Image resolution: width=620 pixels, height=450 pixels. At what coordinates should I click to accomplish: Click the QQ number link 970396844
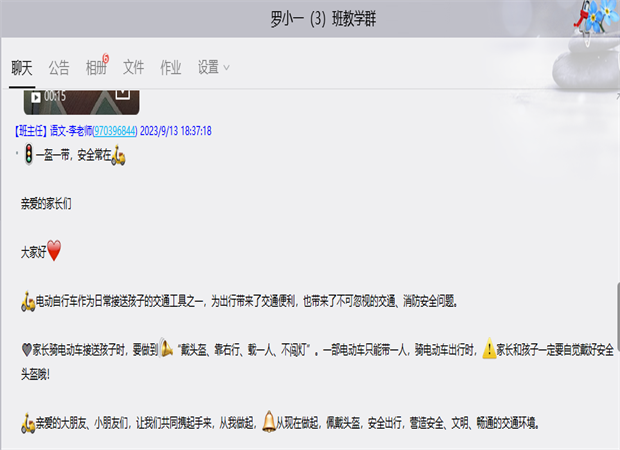115,131
